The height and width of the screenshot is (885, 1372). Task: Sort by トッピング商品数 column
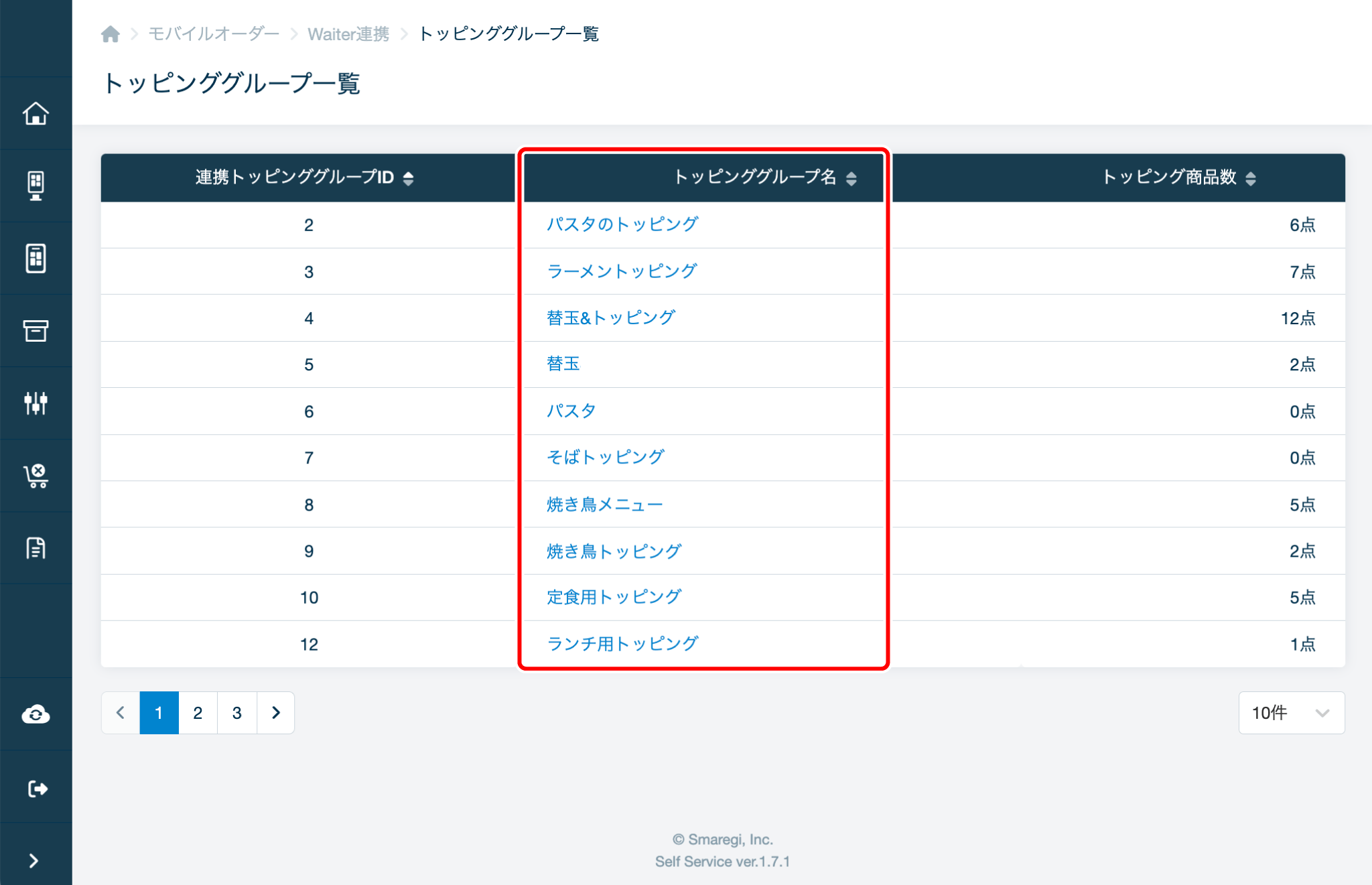[x=1250, y=178]
